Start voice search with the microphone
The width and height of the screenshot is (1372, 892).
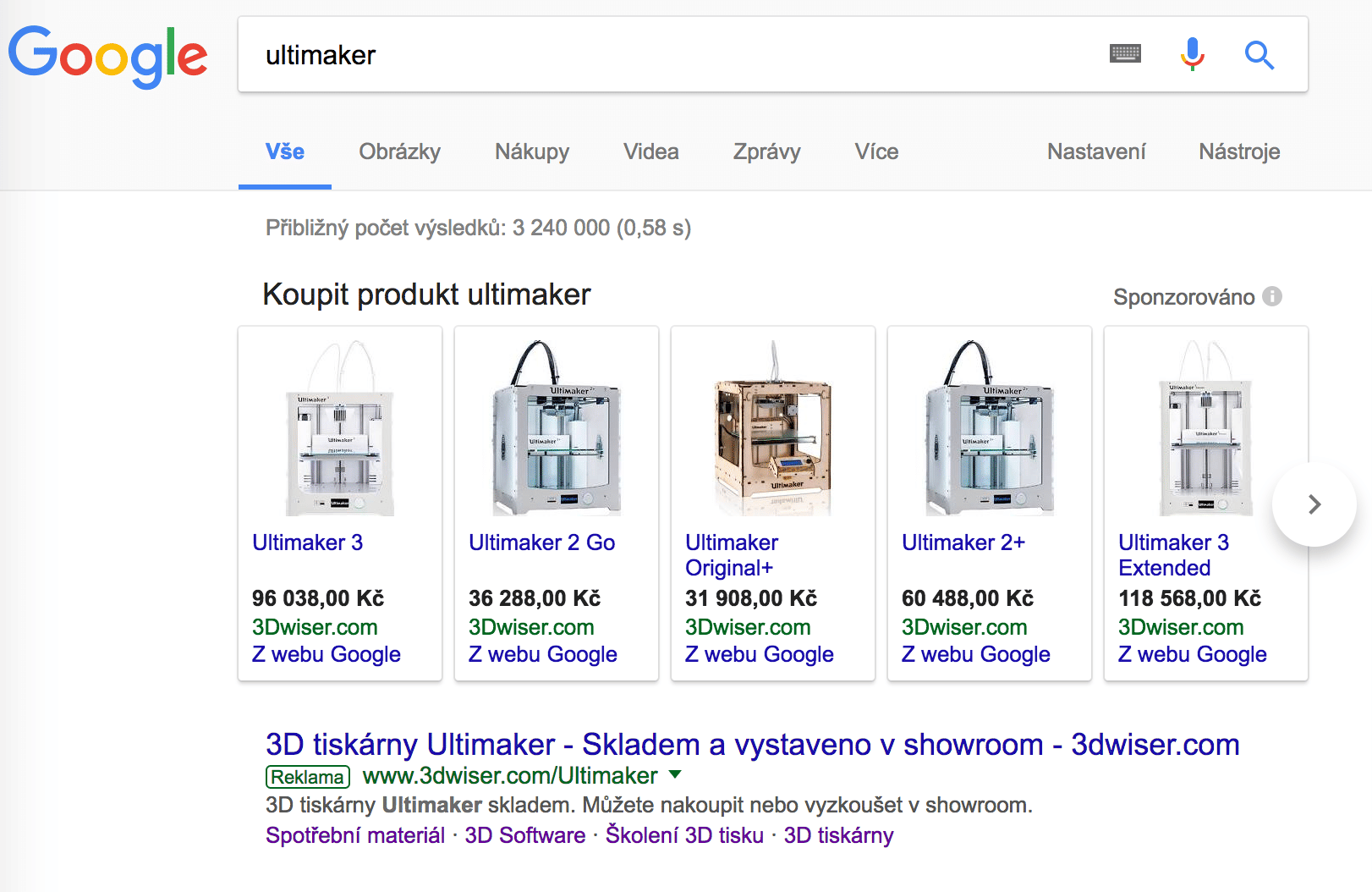(x=1192, y=54)
